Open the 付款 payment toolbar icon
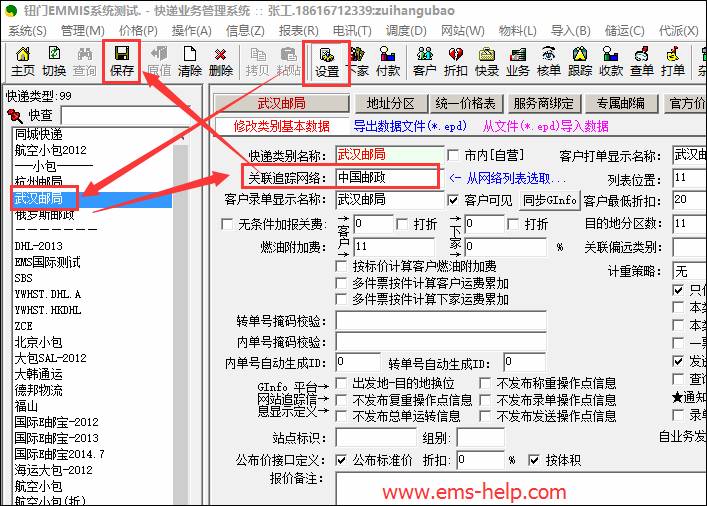This screenshot has height=506, width=707. (388, 62)
